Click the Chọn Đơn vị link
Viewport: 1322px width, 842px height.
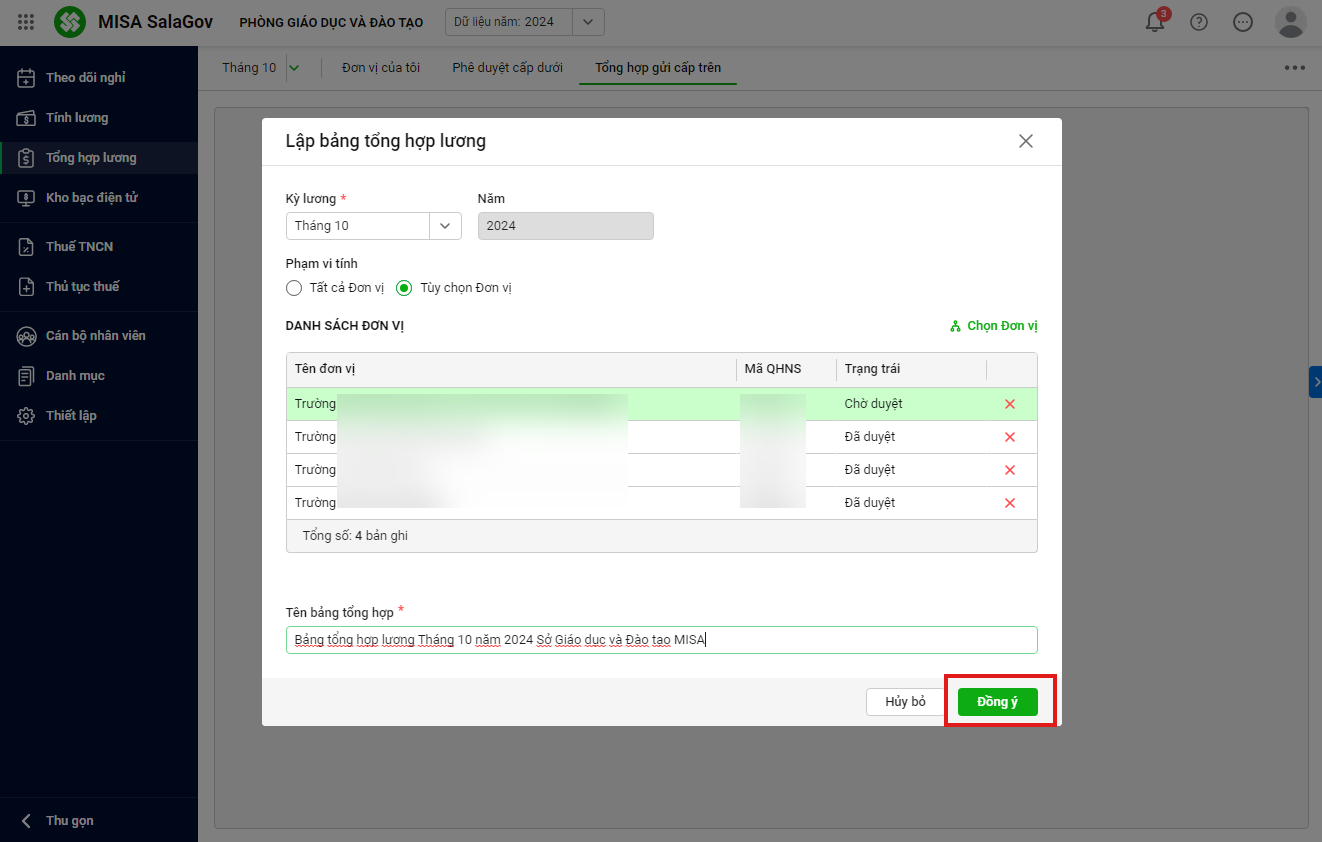coord(994,326)
